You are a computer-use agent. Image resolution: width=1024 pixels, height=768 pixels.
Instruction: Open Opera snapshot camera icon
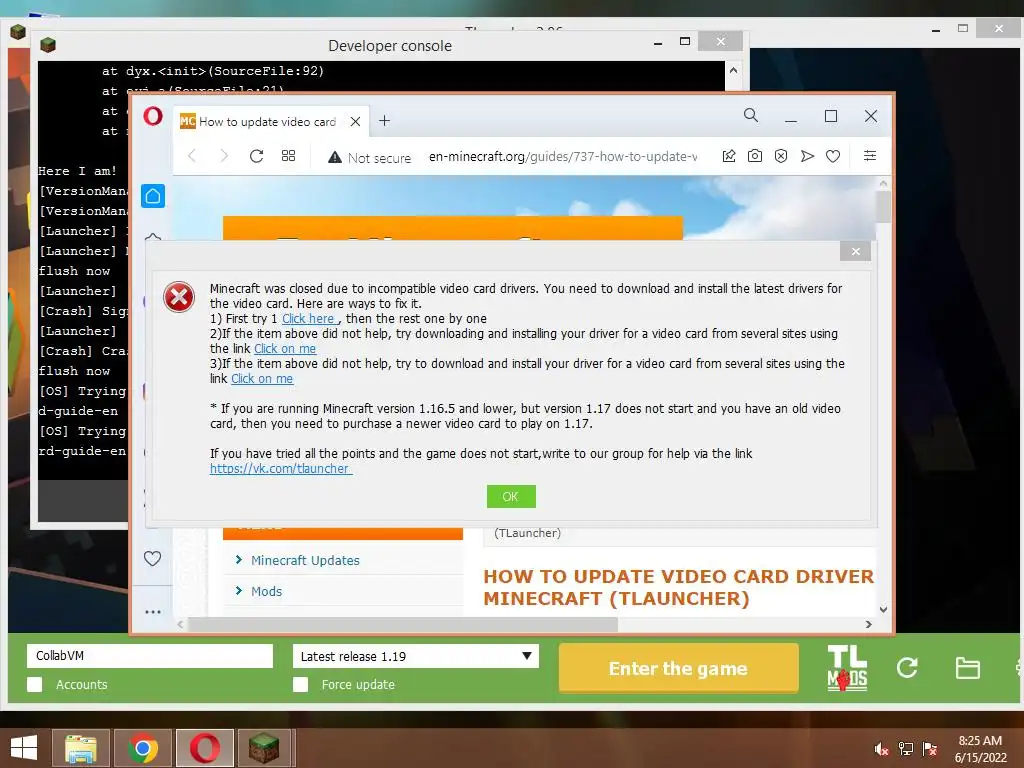[755, 156]
